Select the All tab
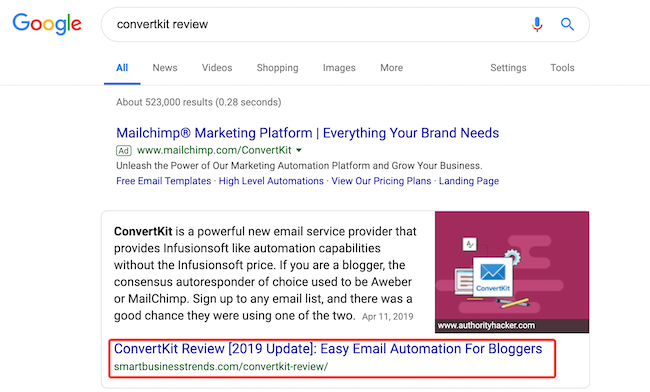This screenshot has width=650, height=392. [x=122, y=68]
